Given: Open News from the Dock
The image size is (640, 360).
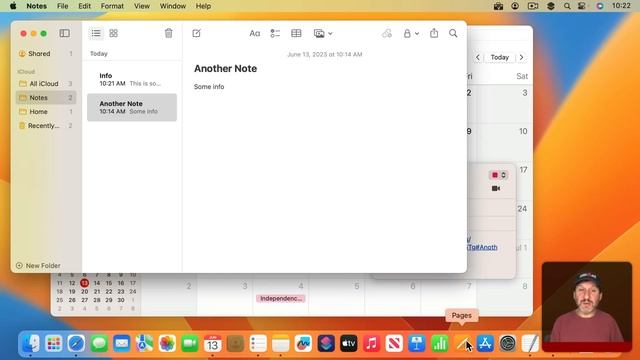Looking at the screenshot, I should (x=394, y=343).
